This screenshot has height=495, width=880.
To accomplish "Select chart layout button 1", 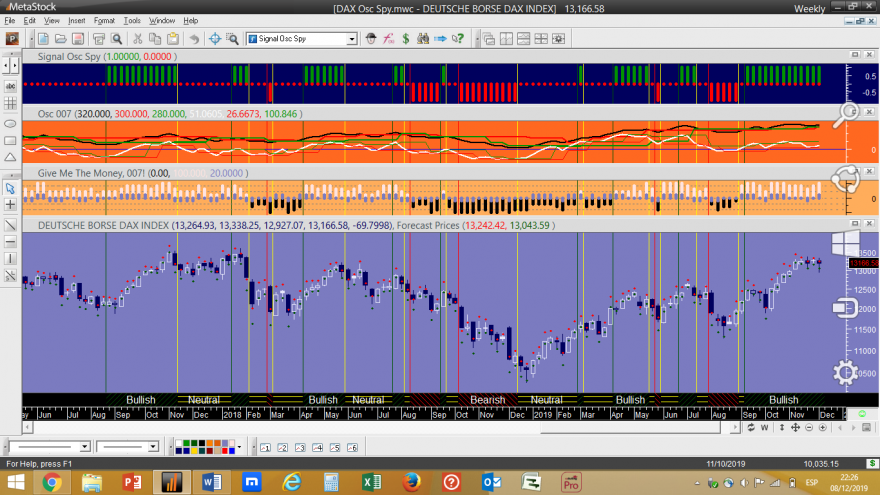I will pyautogui.click(x=265, y=447).
